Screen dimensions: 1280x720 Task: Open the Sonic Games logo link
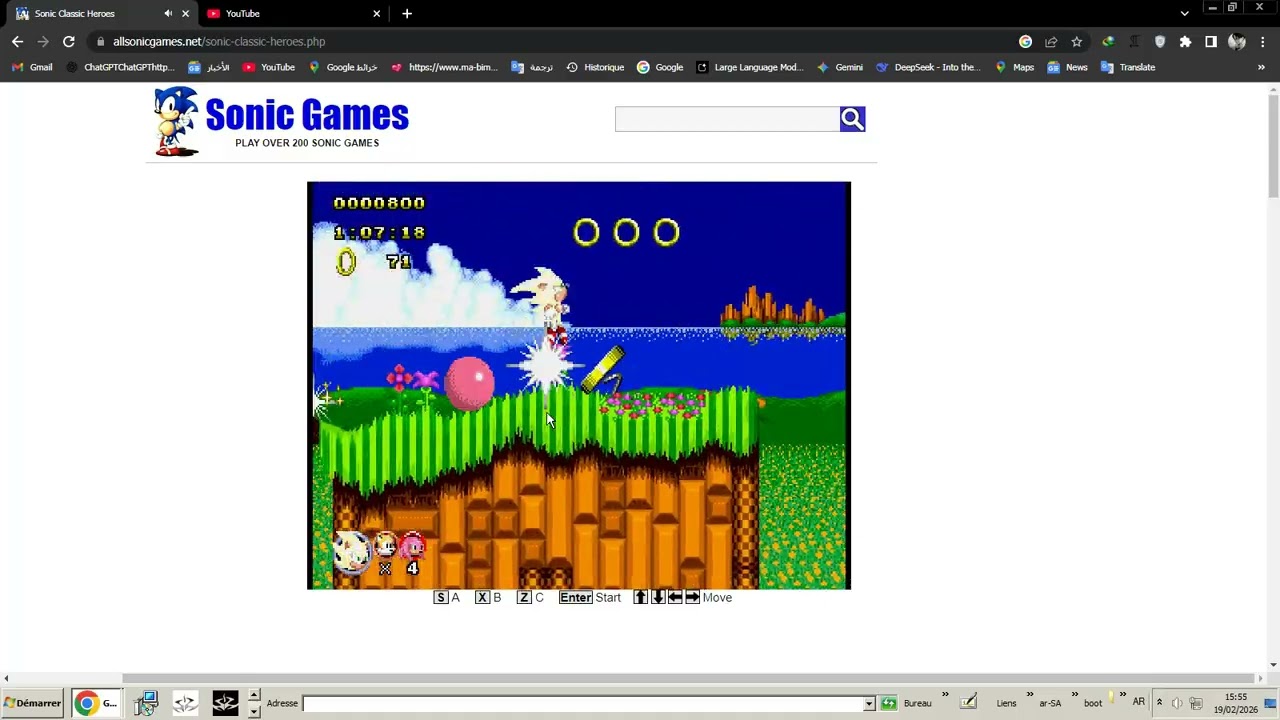[x=281, y=121]
